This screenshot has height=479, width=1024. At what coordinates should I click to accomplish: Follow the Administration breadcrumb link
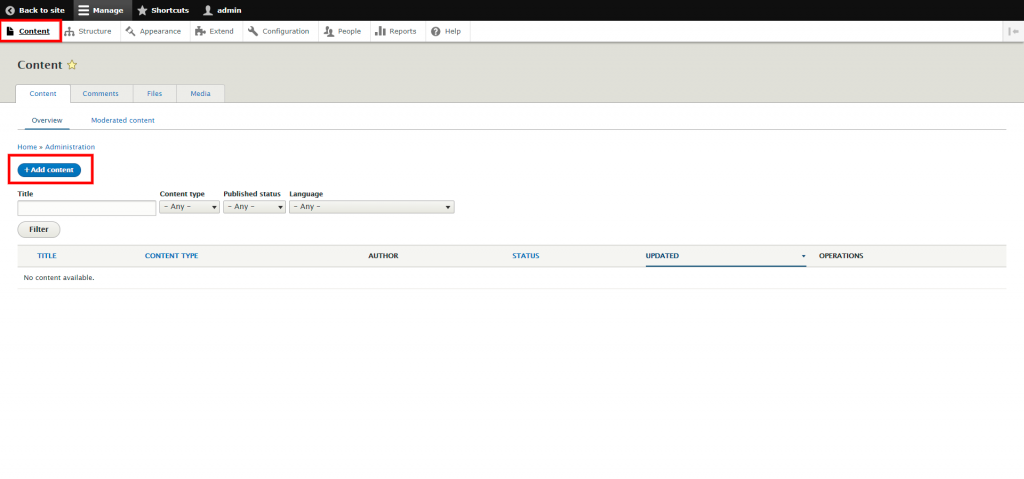70,147
